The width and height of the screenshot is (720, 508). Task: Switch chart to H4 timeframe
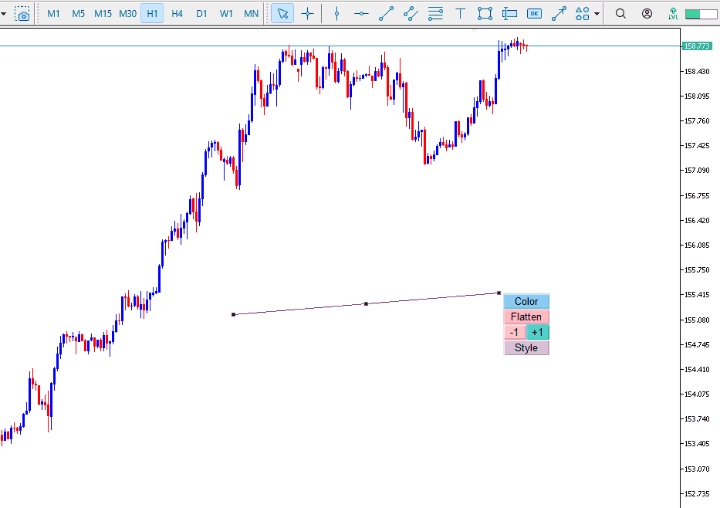coord(177,14)
